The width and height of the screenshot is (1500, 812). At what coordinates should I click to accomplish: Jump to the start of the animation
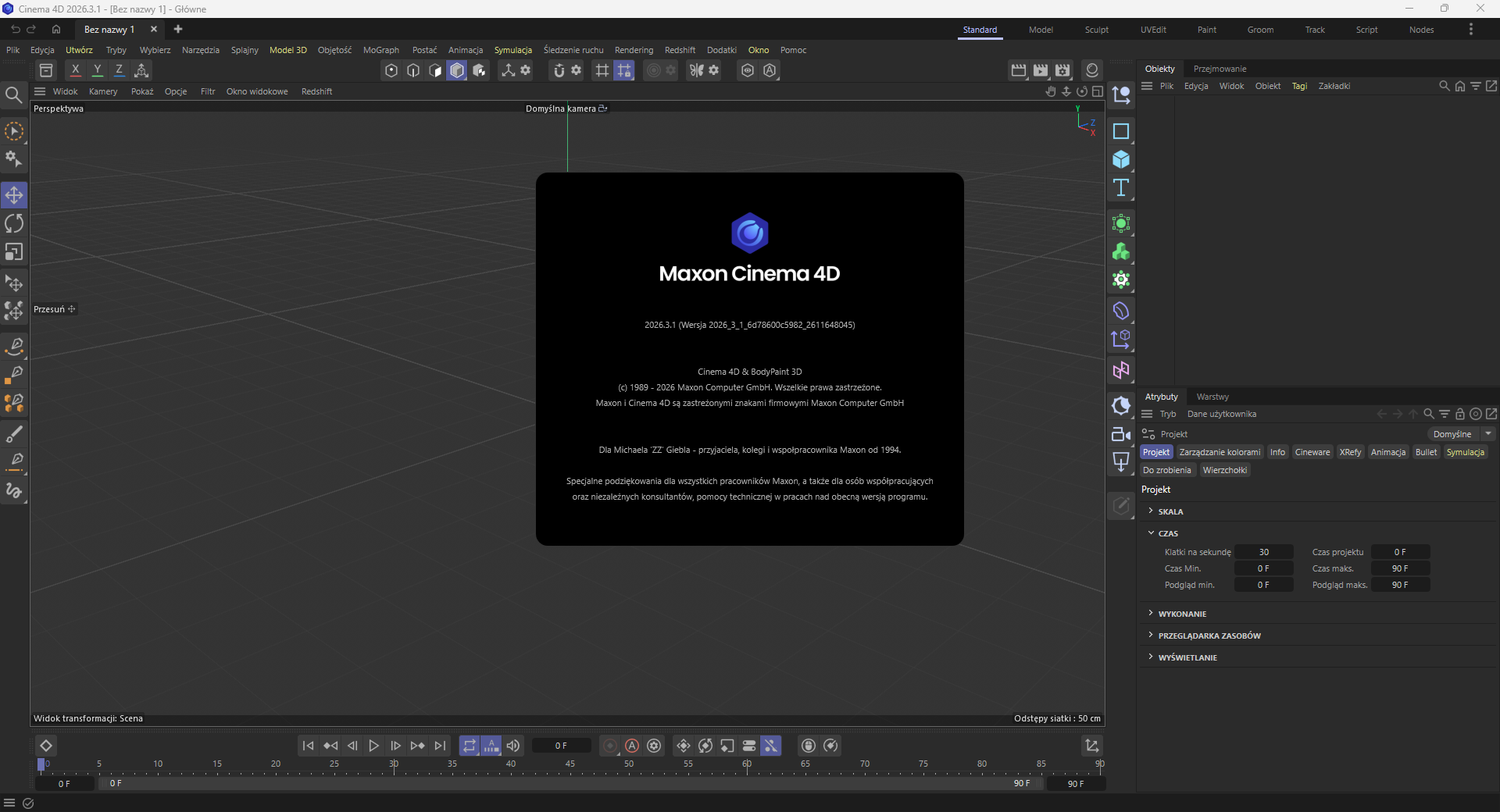(x=308, y=746)
